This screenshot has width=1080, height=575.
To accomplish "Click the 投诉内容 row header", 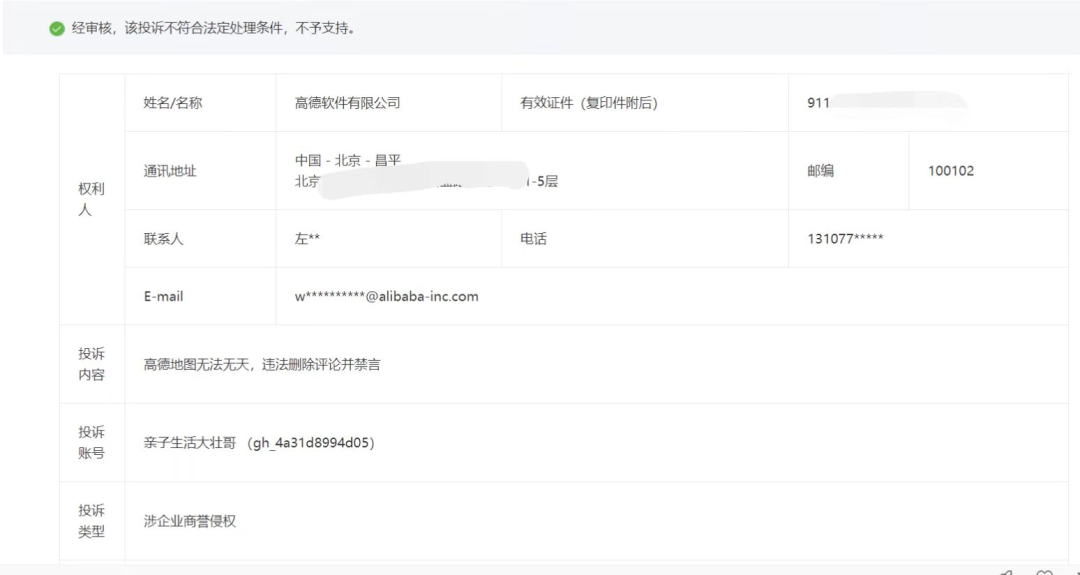I will pyautogui.click(x=92, y=364).
